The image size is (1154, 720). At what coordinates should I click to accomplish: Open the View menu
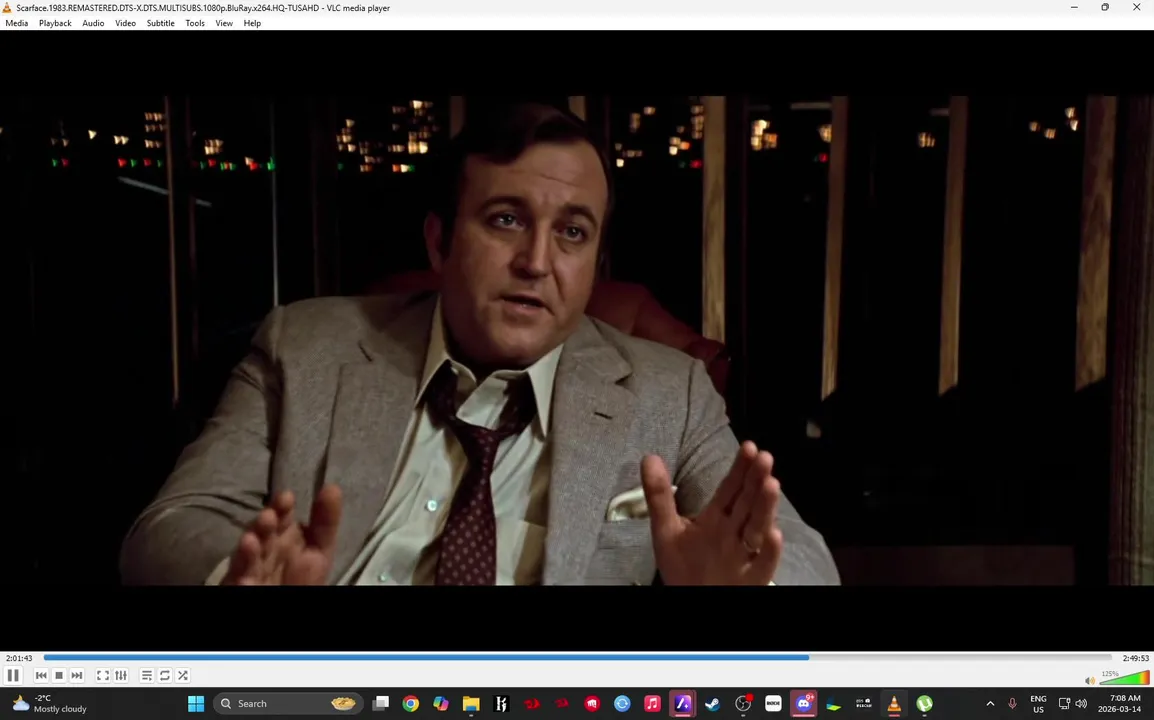tap(224, 23)
